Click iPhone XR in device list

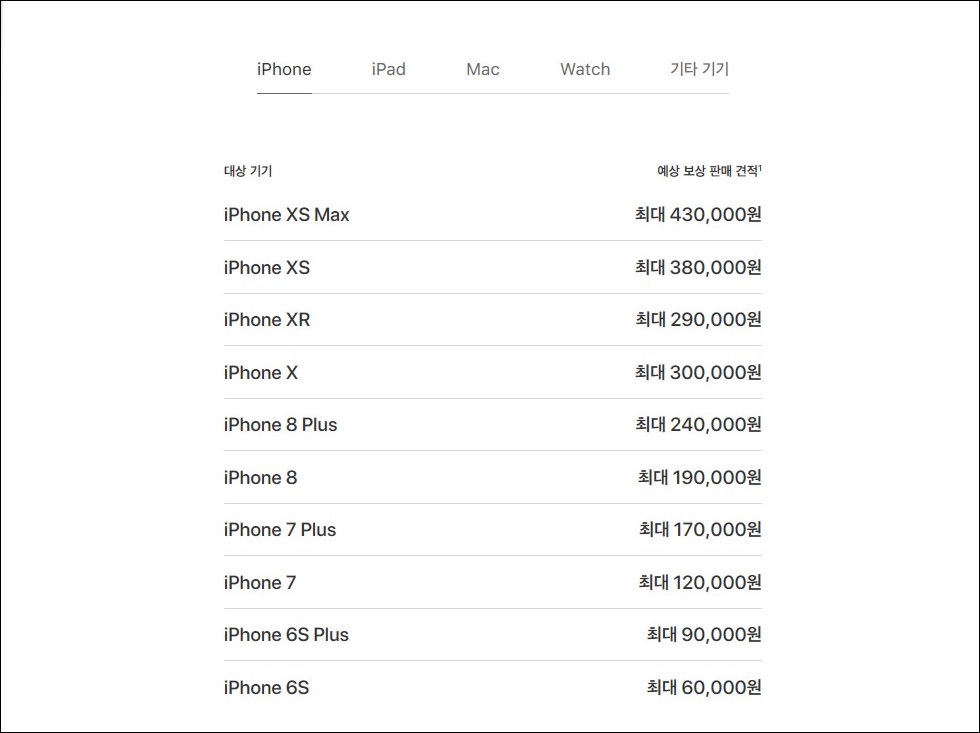pyautogui.click(x=267, y=320)
